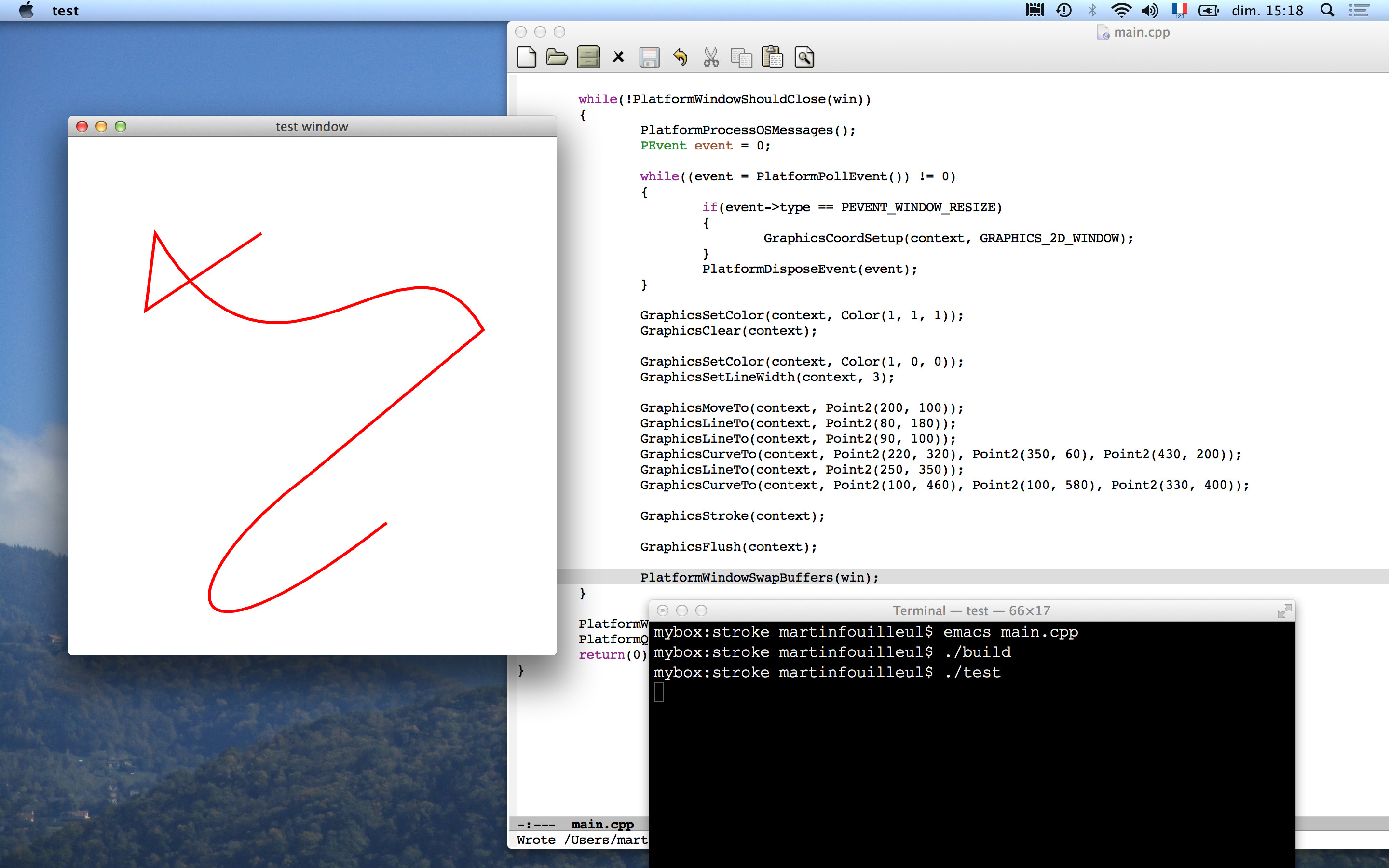Open the French flag input source menu

(1180, 10)
